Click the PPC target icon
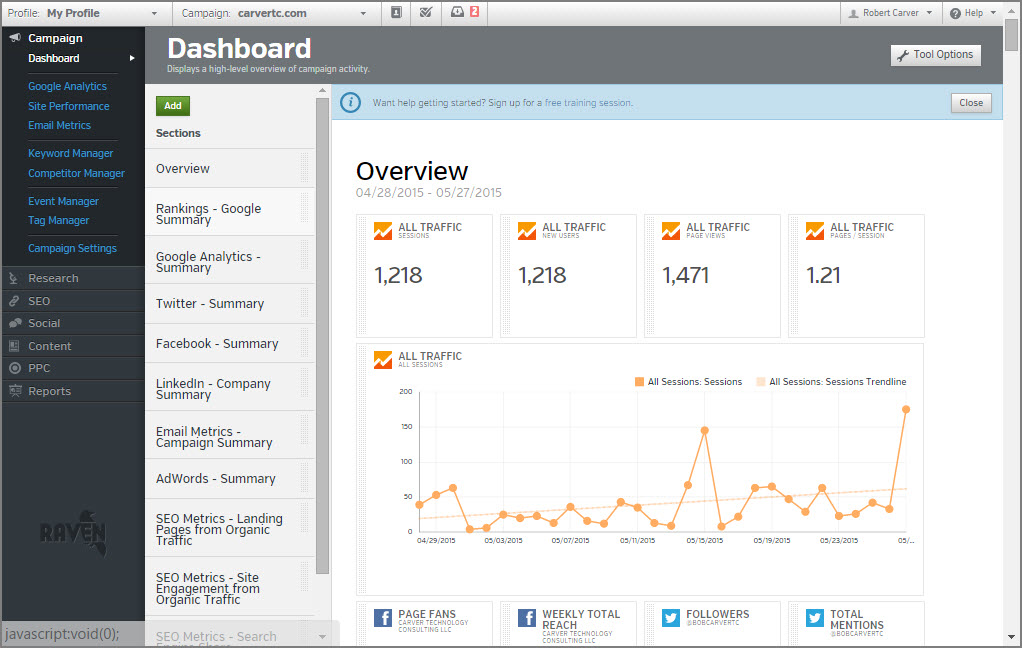Viewport: 1022px width, 648px height. click(x=14, y=368)
